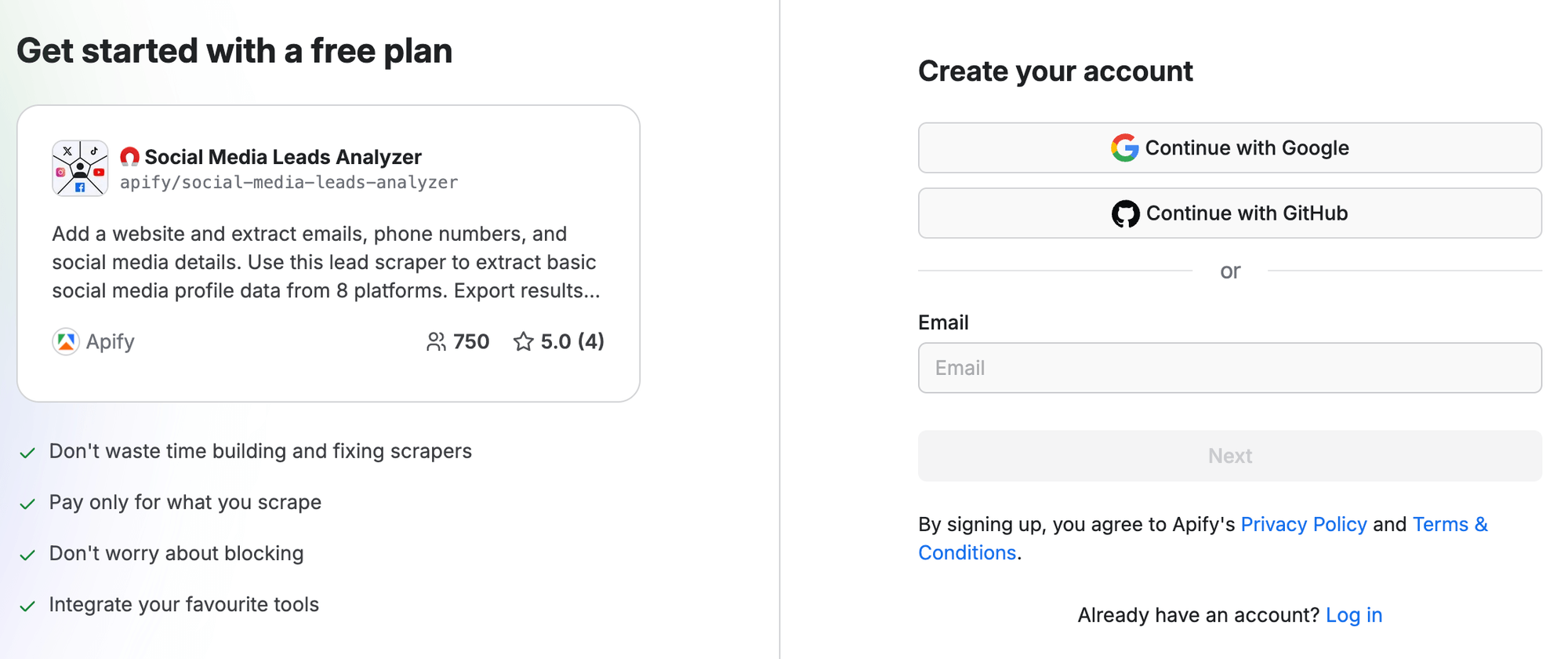1568x659 pixels.
Task: Click the Google logo icon
Action: pyautogui.click(x=1124, y=147)
